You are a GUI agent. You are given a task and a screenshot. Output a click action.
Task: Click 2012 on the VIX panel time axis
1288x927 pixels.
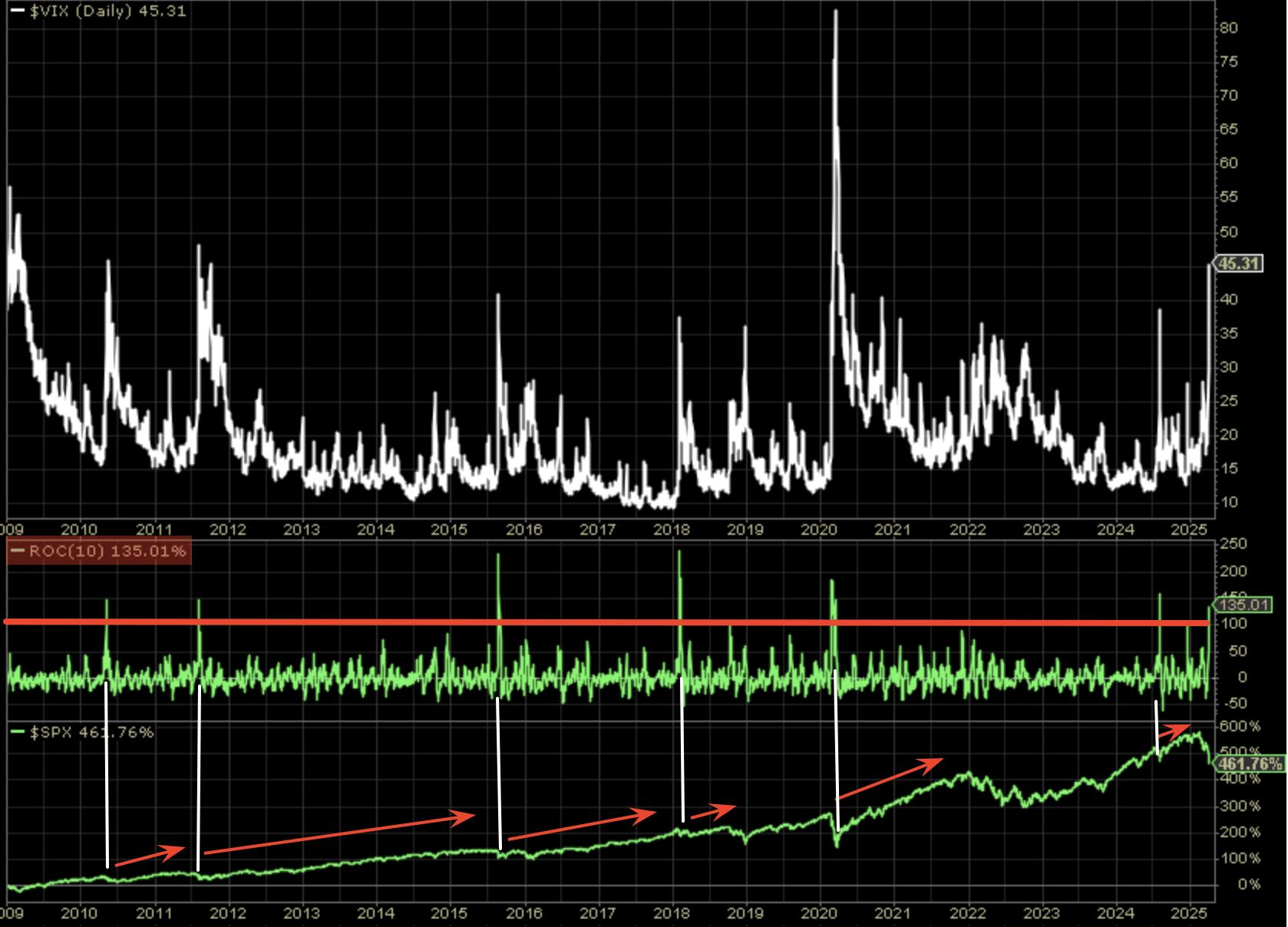(x=227, y=529)
